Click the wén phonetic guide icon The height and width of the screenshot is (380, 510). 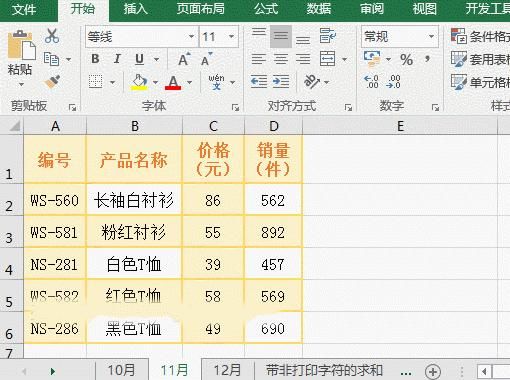click(x=216, y=82)
